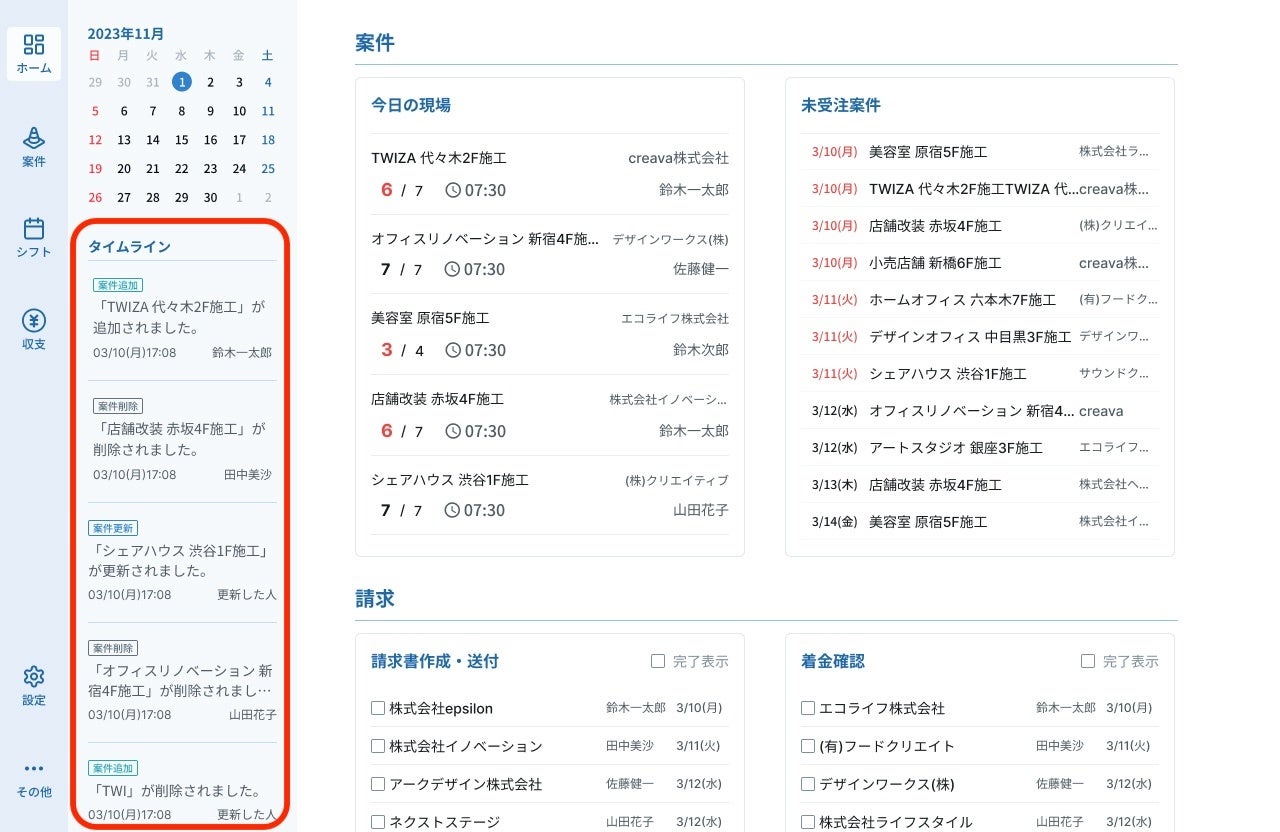Select the highlighted date 1 in calendar
Viewport: 1280px width, 832px height.
coord(181,82)
